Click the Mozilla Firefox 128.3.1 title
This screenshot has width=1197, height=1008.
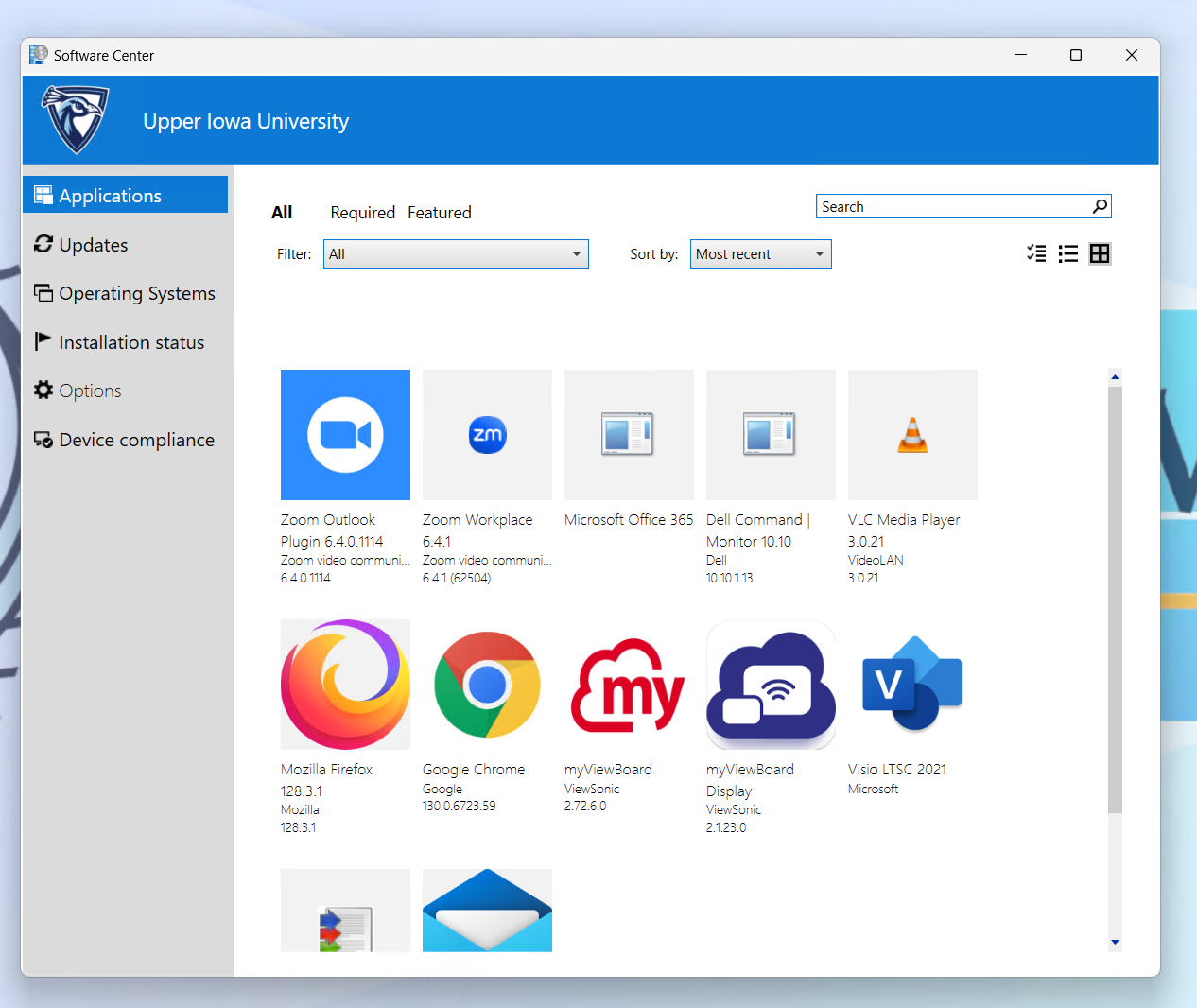326,780
